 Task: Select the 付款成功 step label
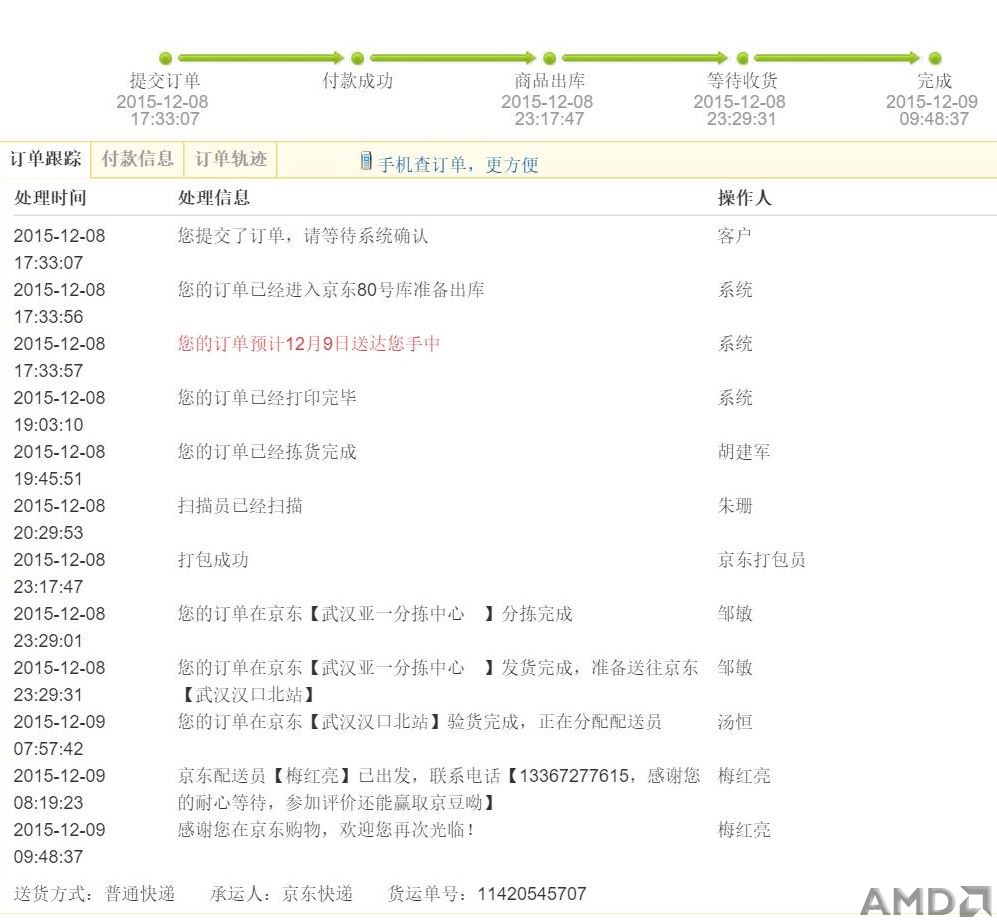tap(357, 81)
